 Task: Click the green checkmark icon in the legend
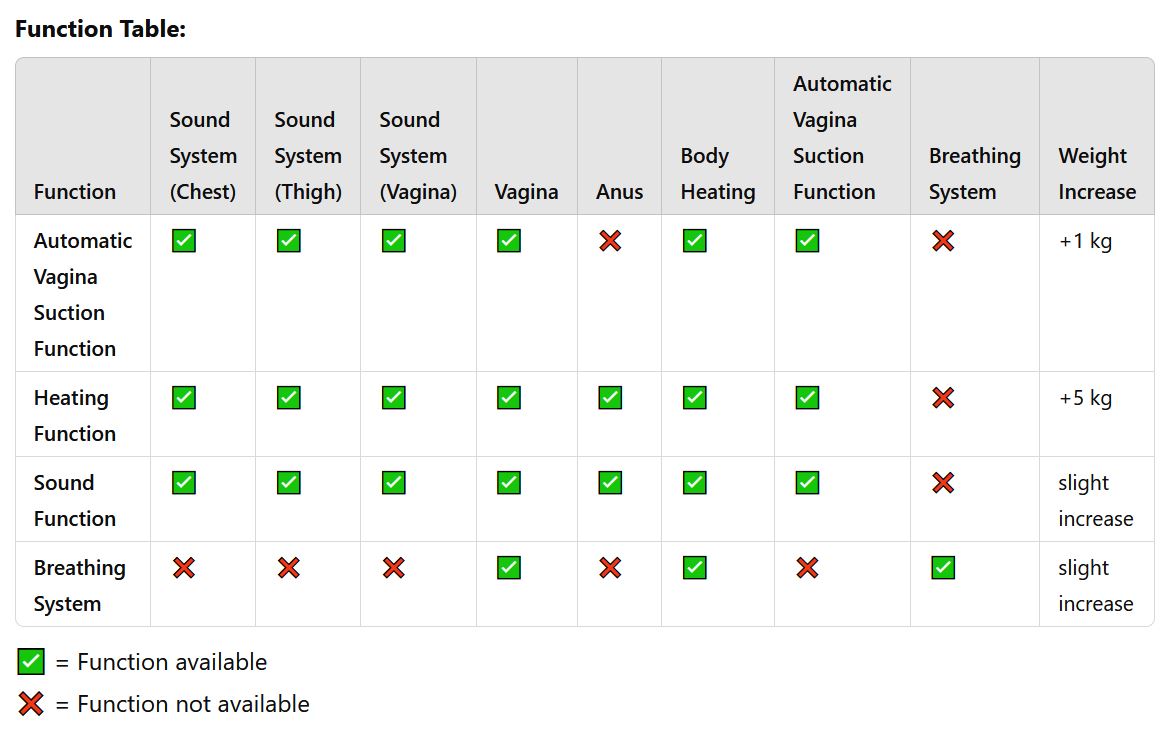[x=31, y=662]
